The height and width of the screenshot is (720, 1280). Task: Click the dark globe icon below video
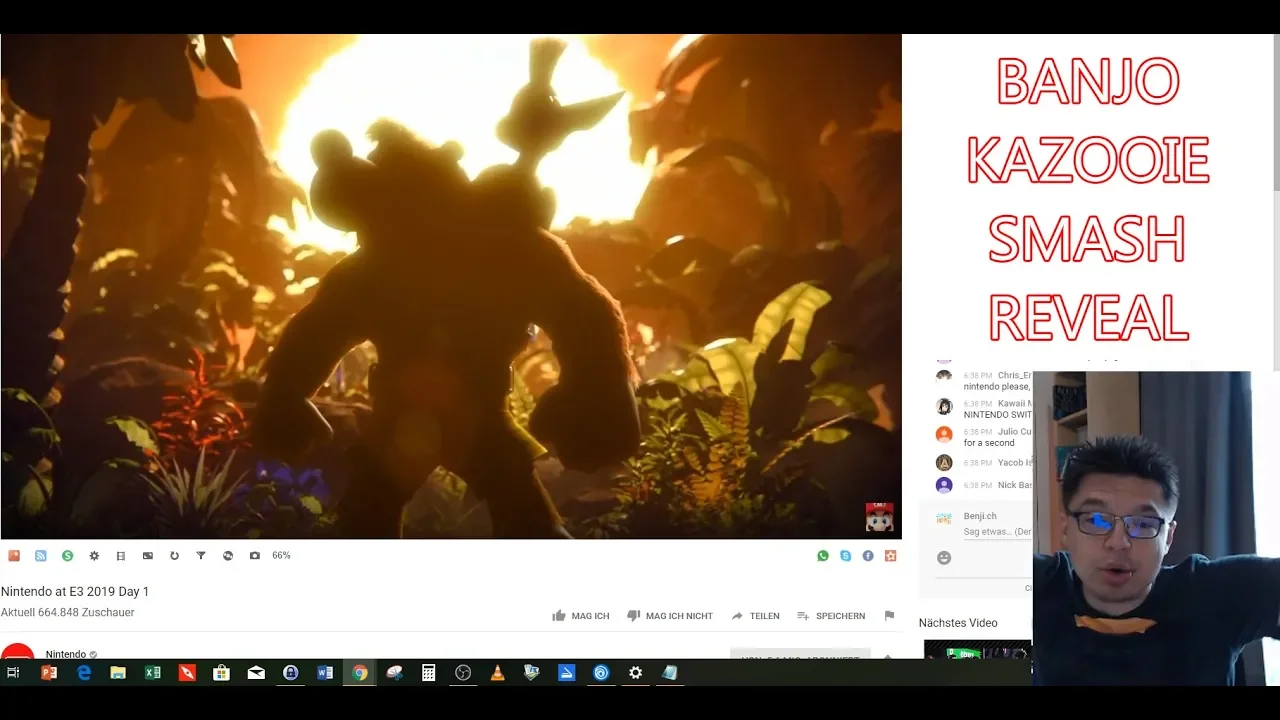click(x=228, y=555)
